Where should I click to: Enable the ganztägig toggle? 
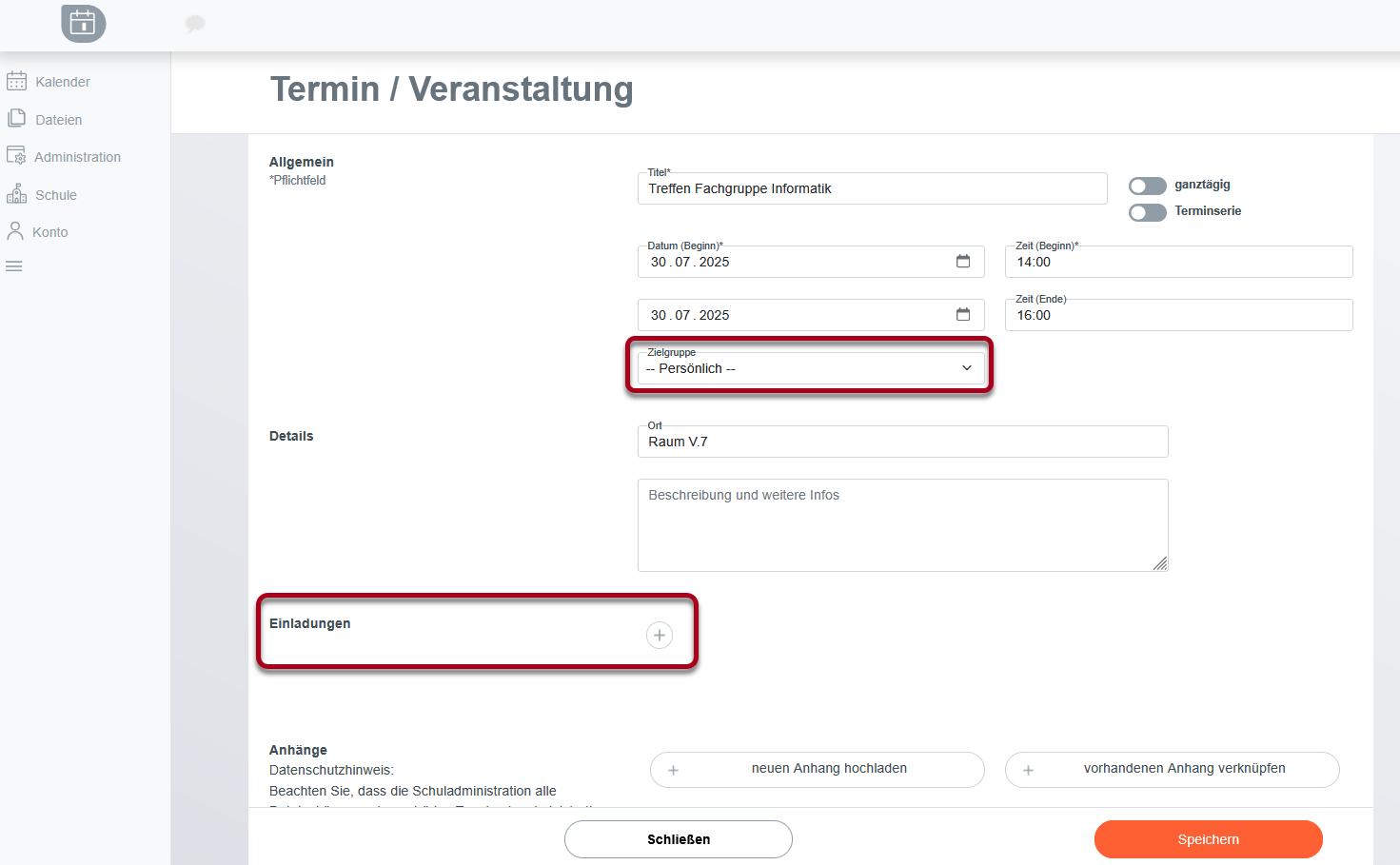click(x=1147, y=186)
